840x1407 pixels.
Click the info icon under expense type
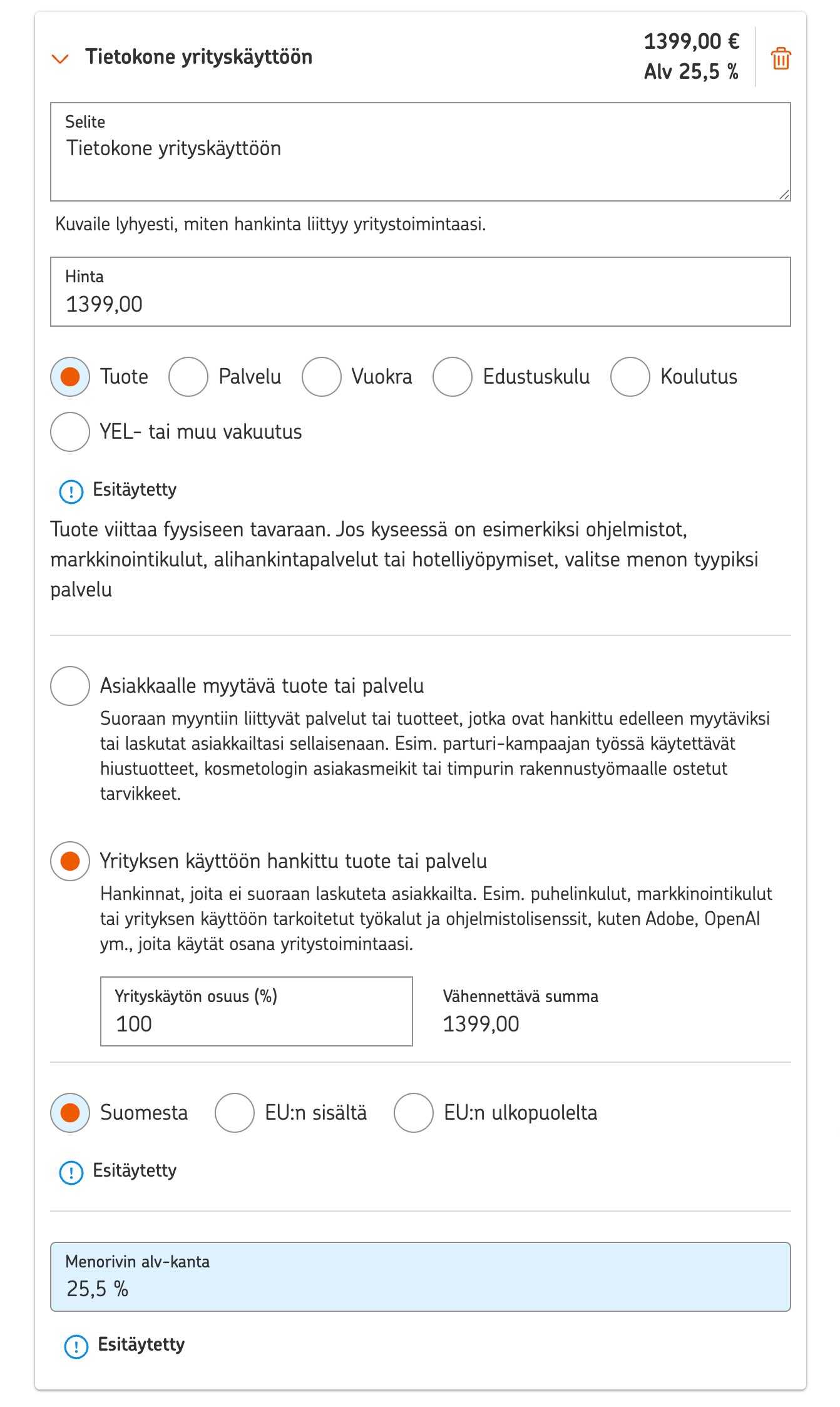tap(71, 491)
